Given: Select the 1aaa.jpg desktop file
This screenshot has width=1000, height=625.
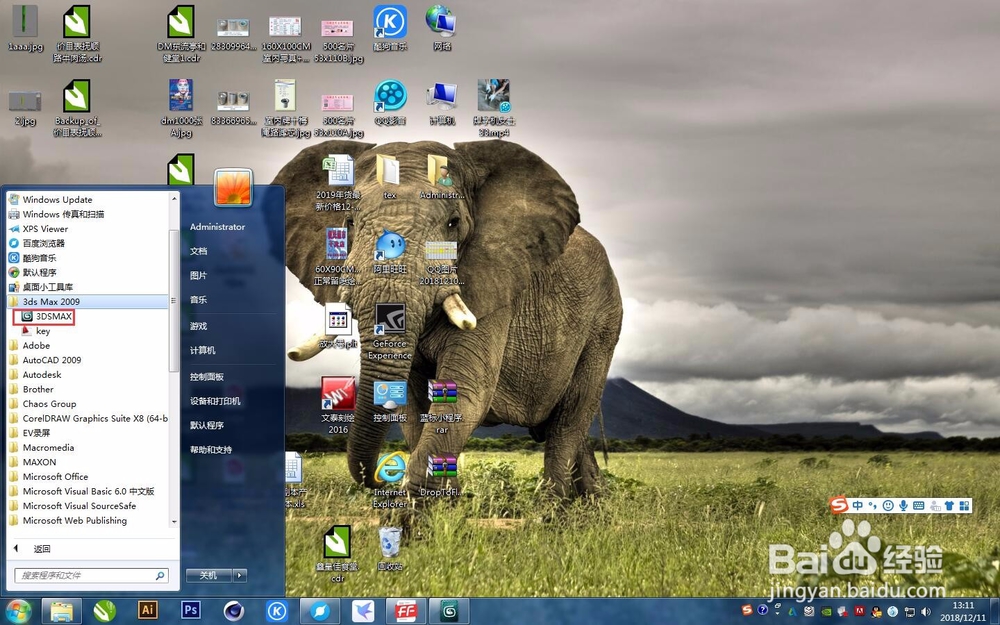Looking at the screenshot, I should [x=25, y=29].
